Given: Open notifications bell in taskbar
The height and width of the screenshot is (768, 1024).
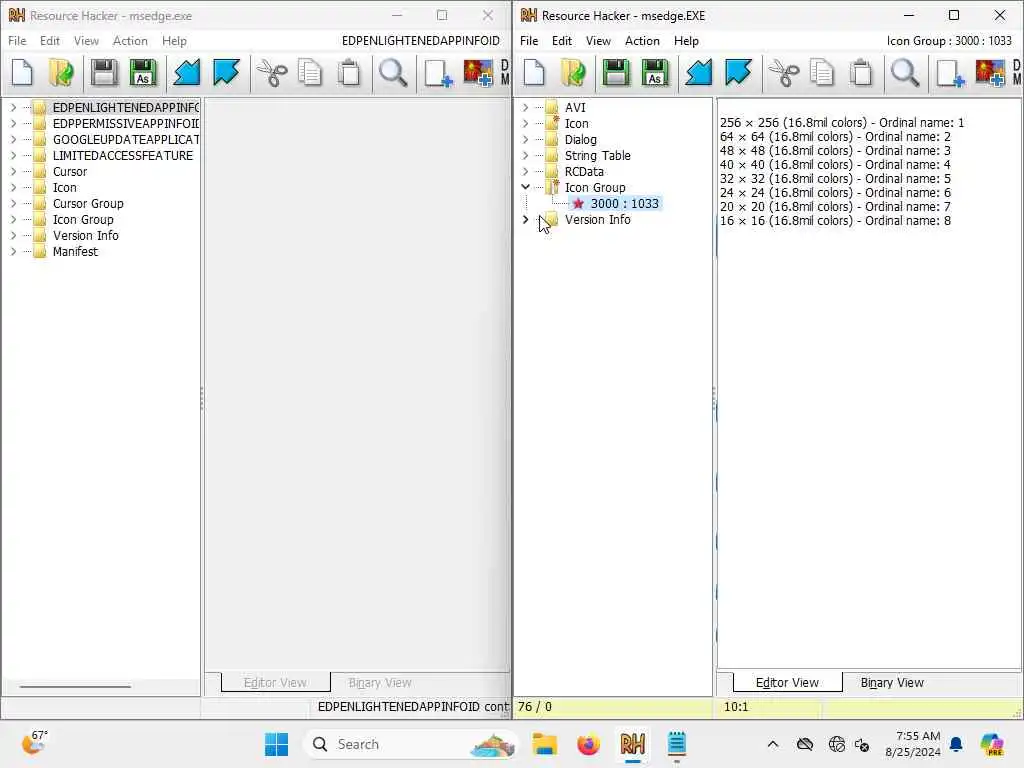Looking at the screenshot, I should pos(956,744).
